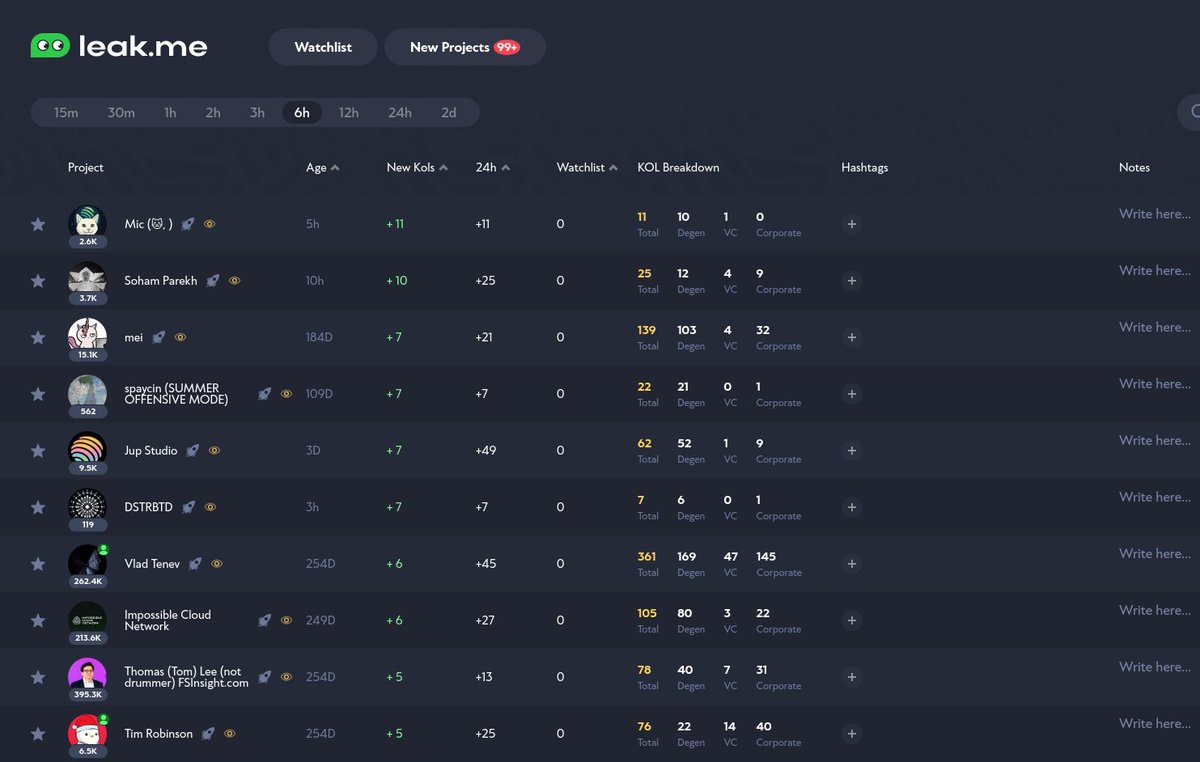The height and width of the screenshot is (762, 1200).
Task: Click the rocket icon next to DSTRBTD
Action: coord(188,507)
